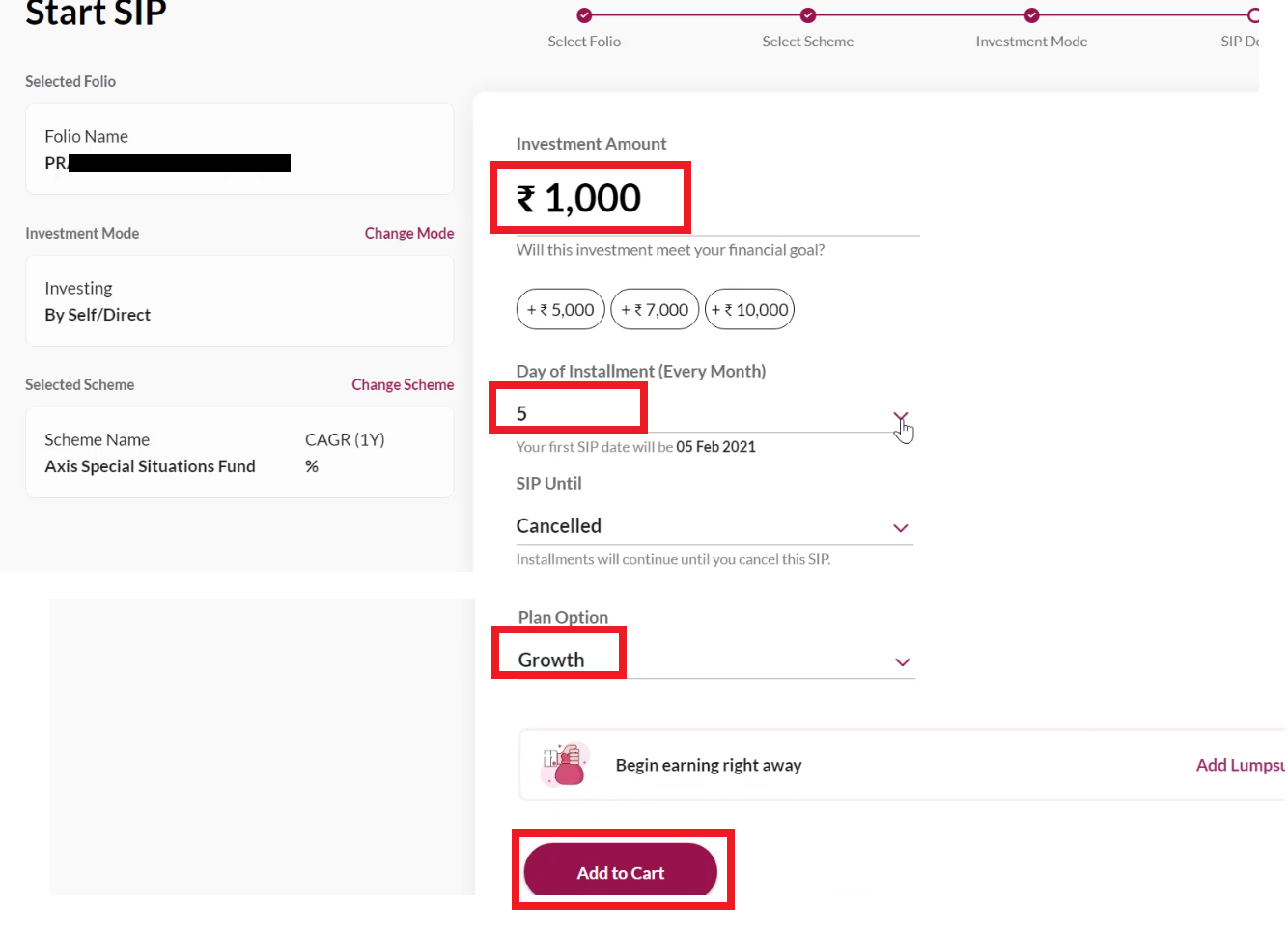The height and width of the screenshot is (927, 1288).
Task: Click the Change Mode link
Action: coord(408,233)
